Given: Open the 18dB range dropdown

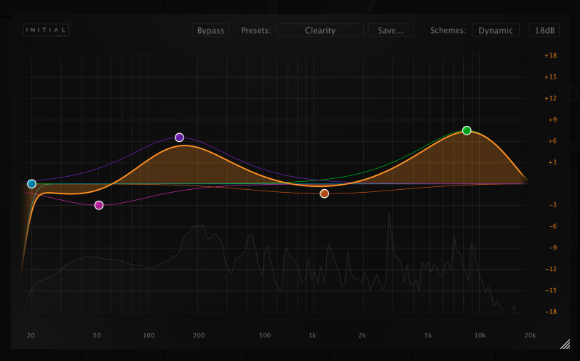Looking at the screenshot, I should point(544,30).
